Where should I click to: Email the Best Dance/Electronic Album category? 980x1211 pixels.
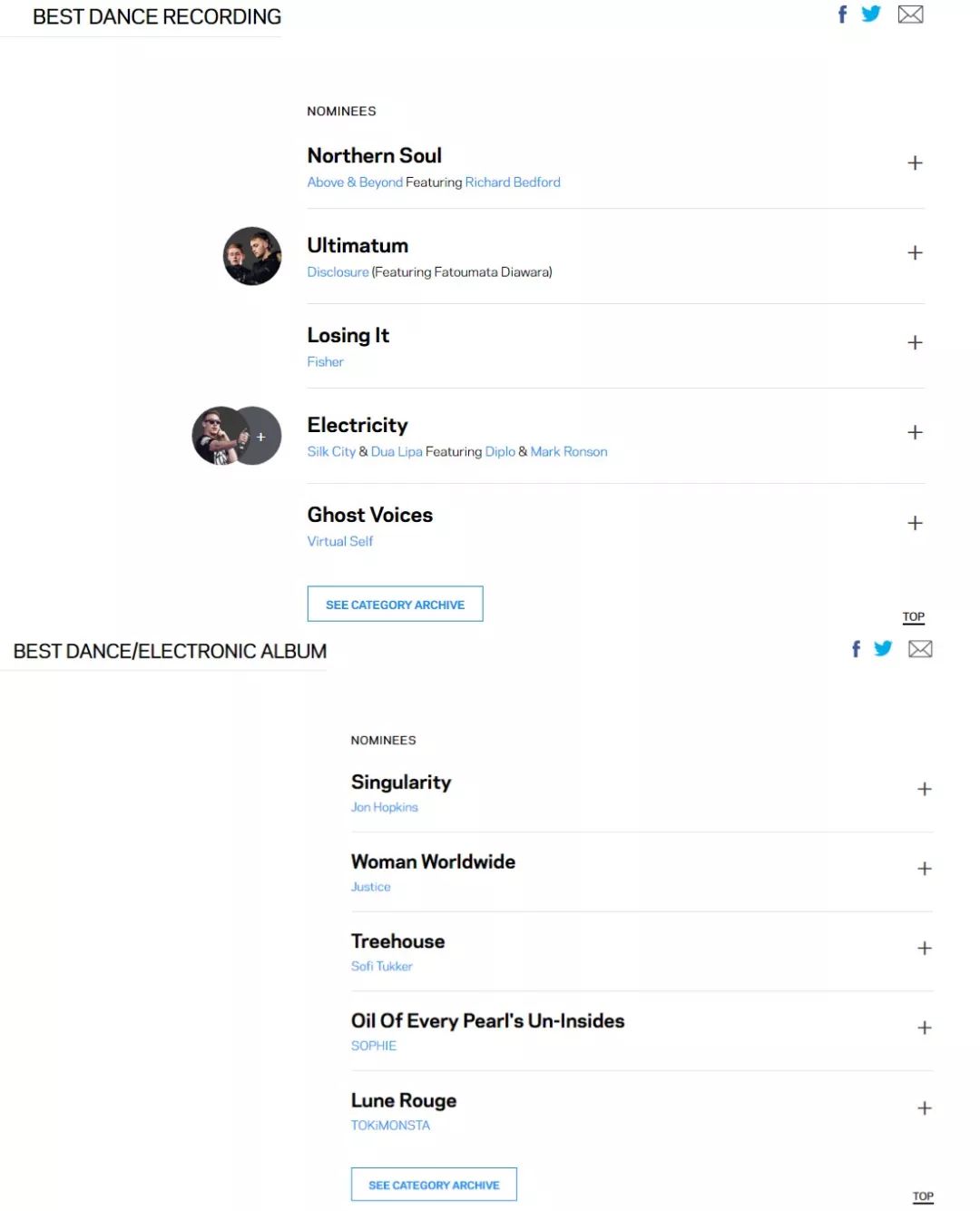[x=920, y=648]
